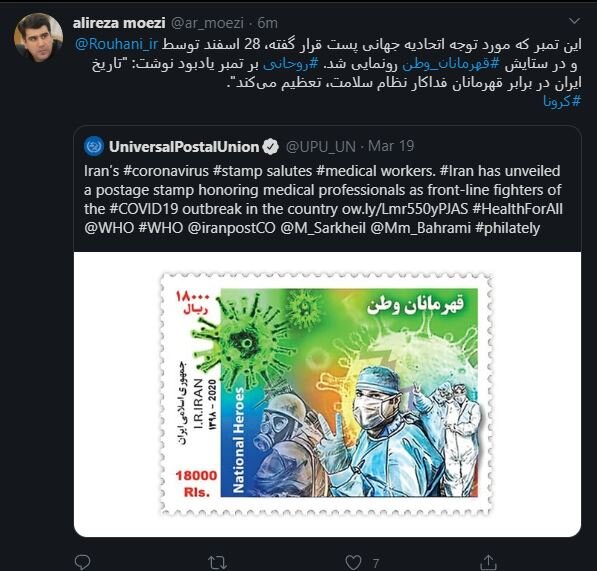Open the Mar 19 quoted tweet date
The height and width of the screenshot is (571, 597).
(x=391, y=147)
